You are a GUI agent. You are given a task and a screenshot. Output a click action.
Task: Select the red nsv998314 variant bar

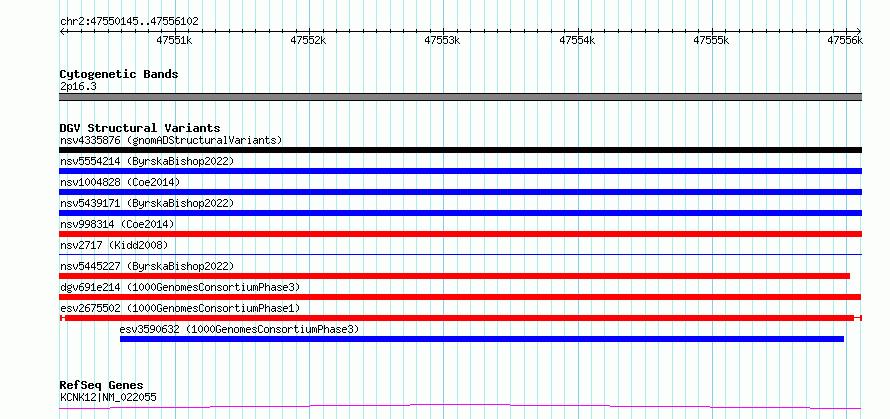tap(460, 234)
